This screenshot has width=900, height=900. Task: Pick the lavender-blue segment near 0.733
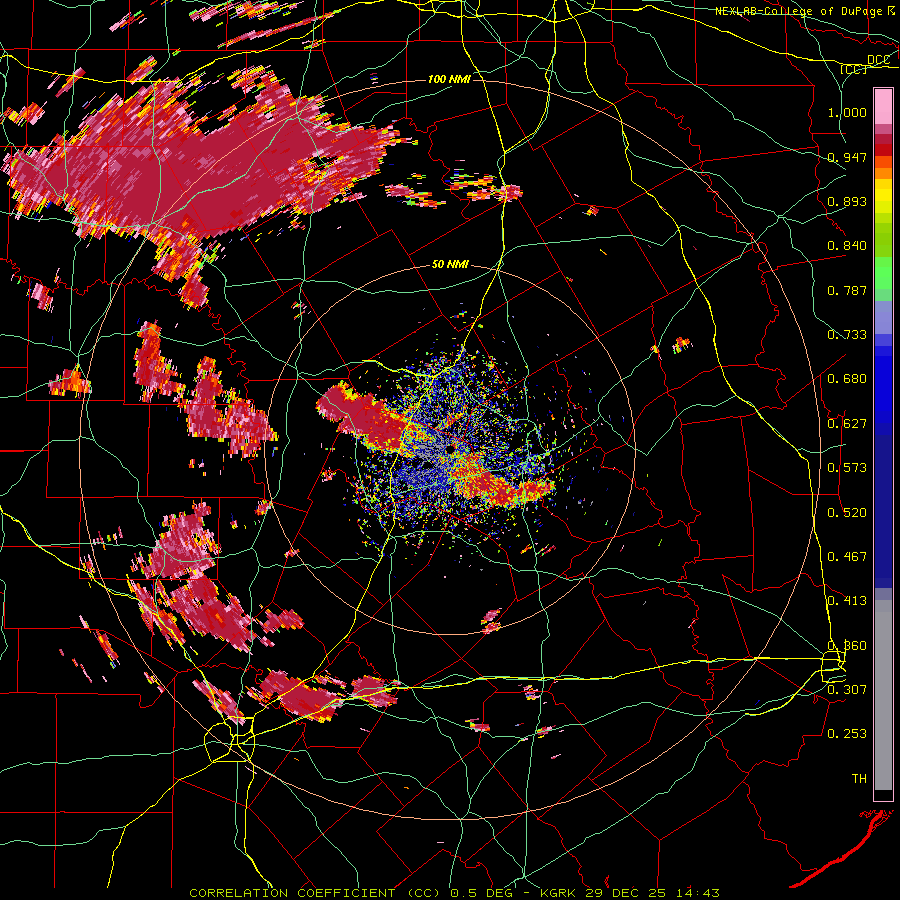[x=883, y=317]
